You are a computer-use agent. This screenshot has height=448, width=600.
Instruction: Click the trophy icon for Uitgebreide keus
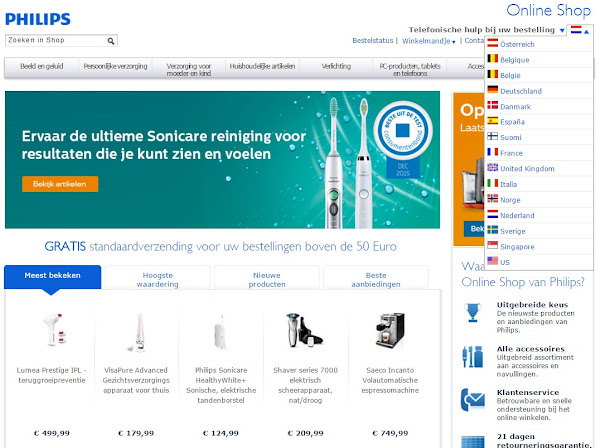[x=473, y=313]
